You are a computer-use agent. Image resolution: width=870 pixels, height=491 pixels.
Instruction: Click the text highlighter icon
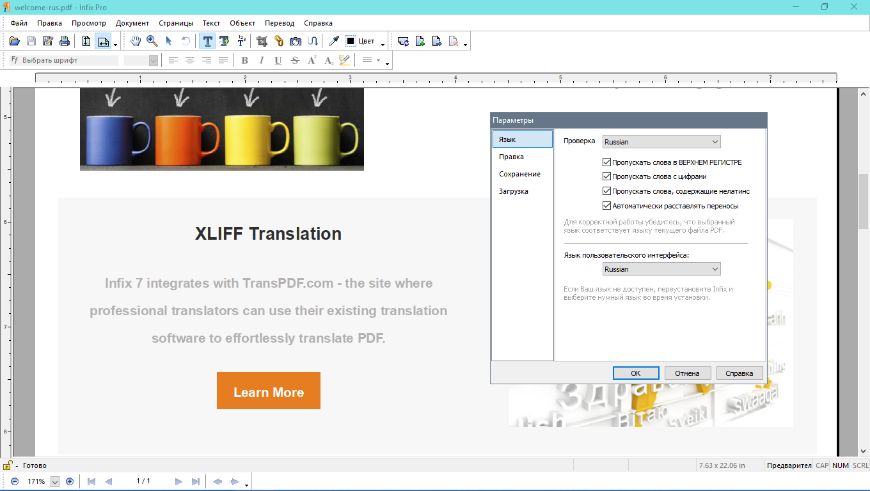[345, 60]
